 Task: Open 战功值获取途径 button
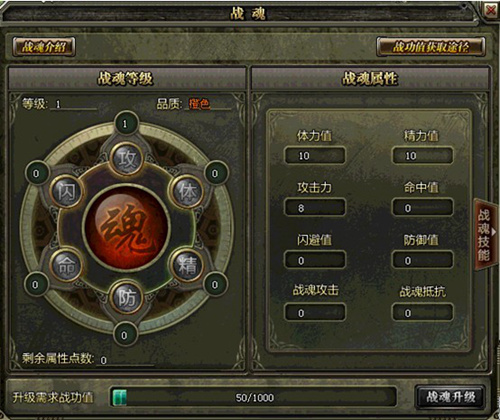pos(431,47)
